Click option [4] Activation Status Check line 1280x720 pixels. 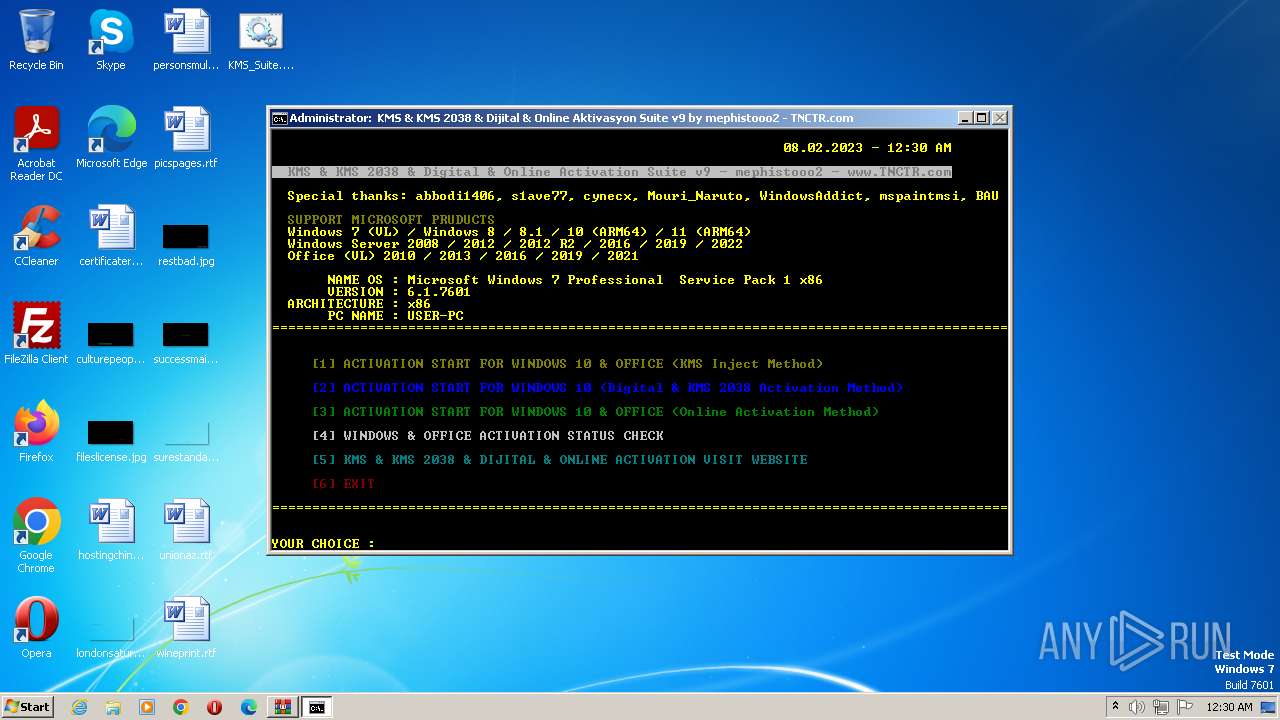pyautogui.click(x=487, y=436)
